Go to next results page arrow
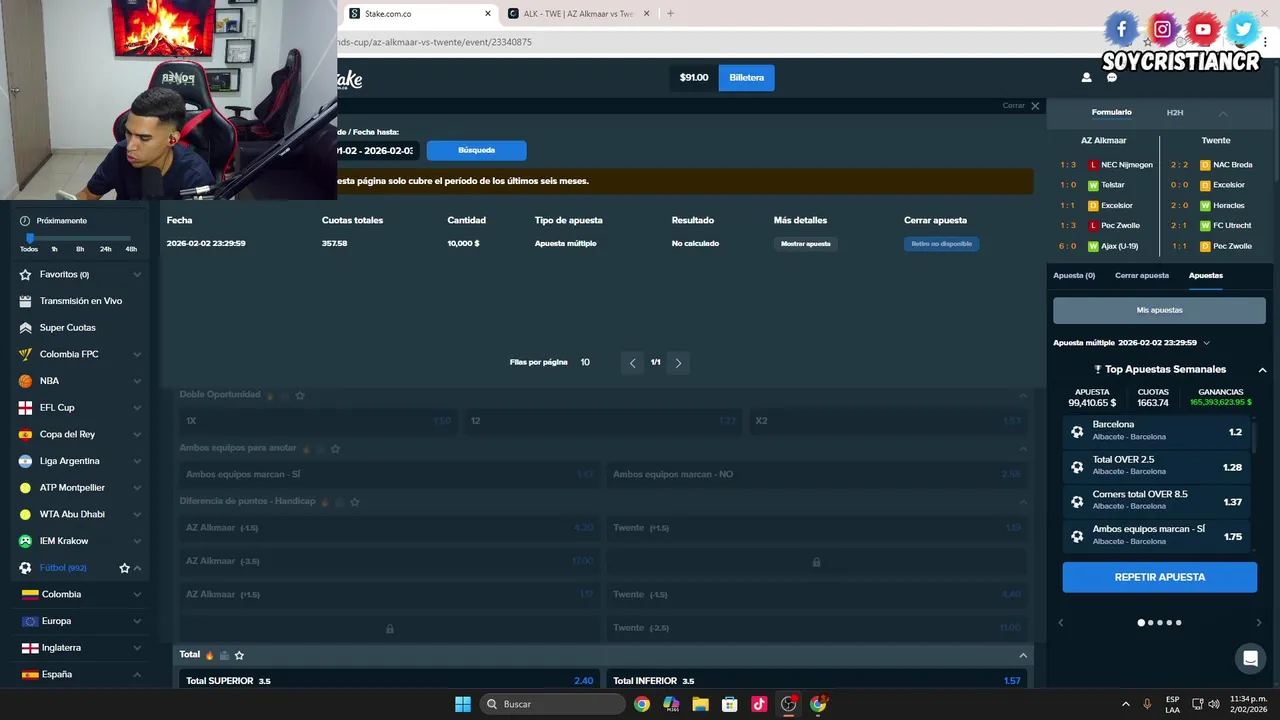1280x720 pixels. pyautogui.click(x=678, y=363)
